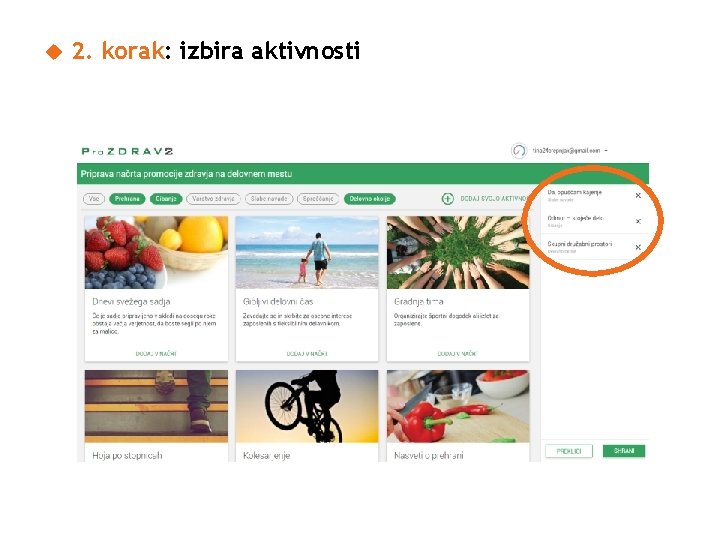
Task: Click the plus icon for adding own activity
Action: pyautogui.click(x=447, y=199)
